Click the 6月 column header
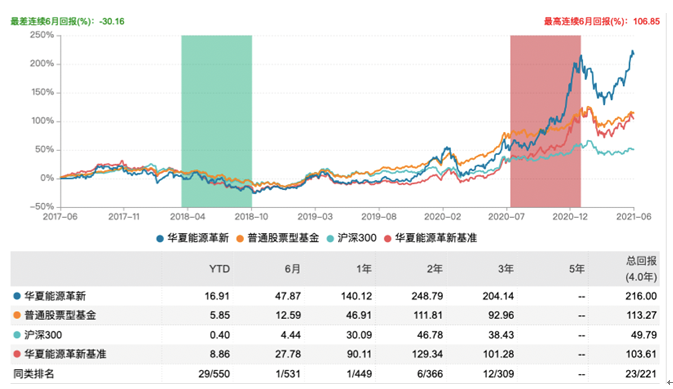 (x=293, y=269)
